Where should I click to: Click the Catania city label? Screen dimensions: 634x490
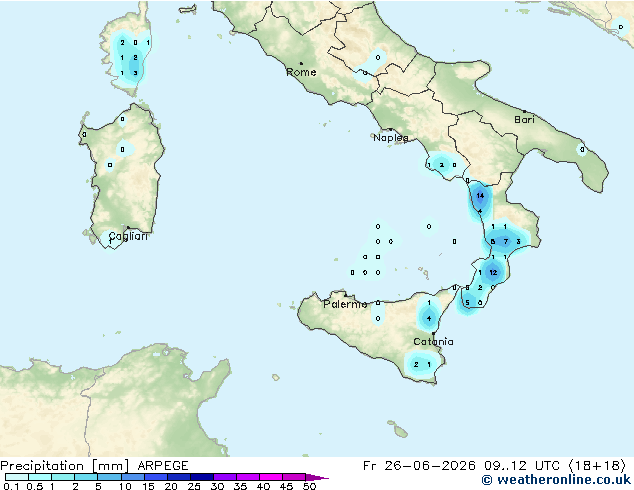click(x=433, y=342)
